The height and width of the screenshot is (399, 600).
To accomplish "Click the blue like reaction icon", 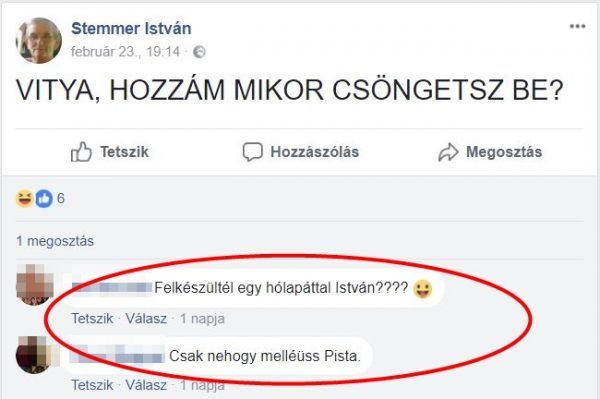I will coord(44,199).
